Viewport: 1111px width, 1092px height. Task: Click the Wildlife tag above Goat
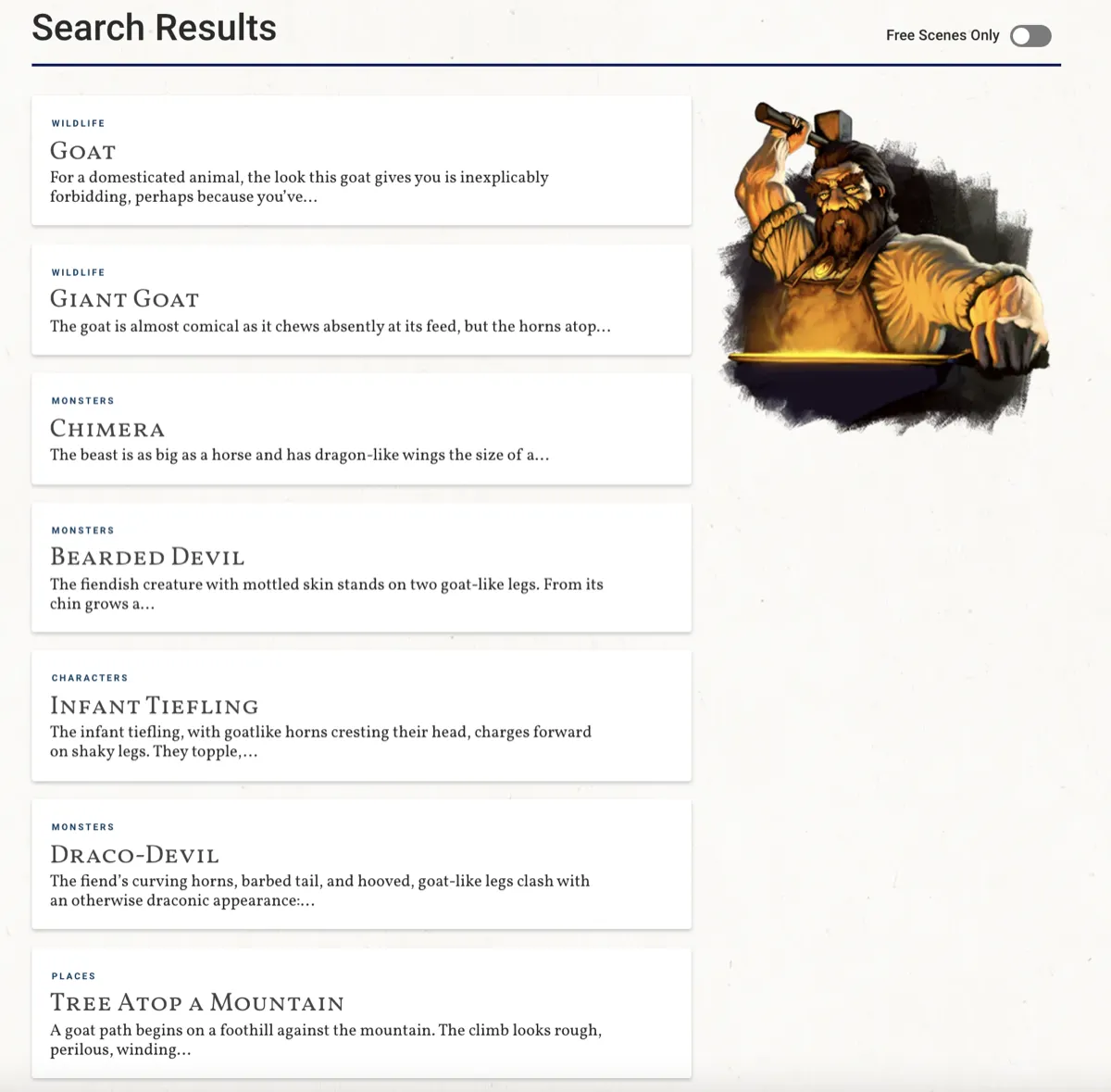(78, 123)
